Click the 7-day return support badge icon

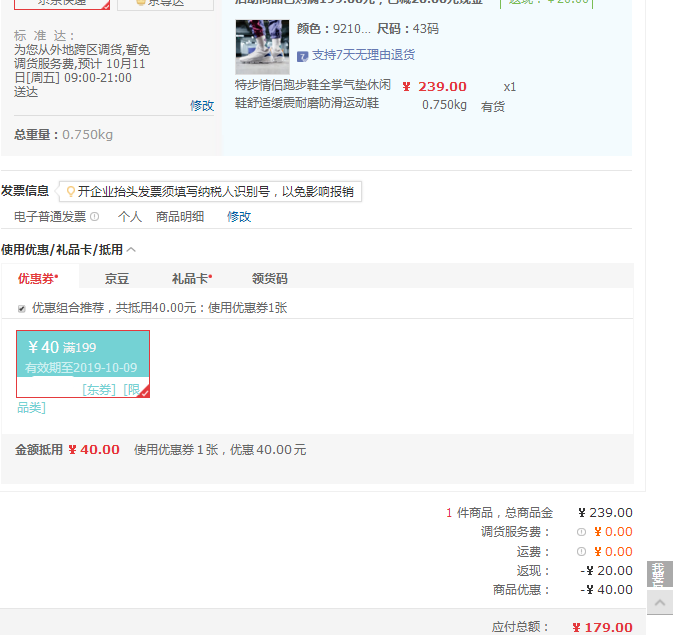[302, 56]
